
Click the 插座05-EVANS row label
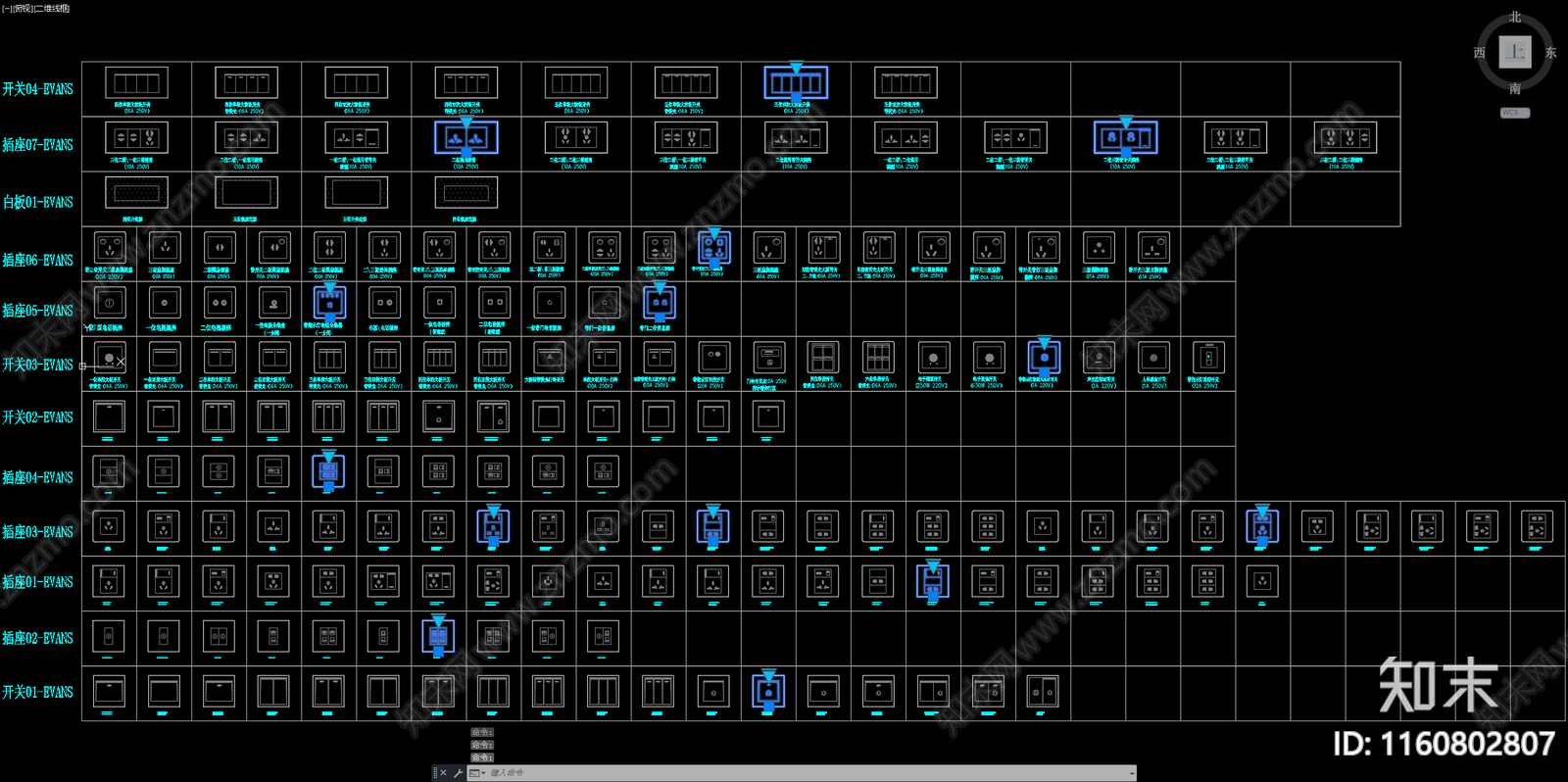(37, 311)
